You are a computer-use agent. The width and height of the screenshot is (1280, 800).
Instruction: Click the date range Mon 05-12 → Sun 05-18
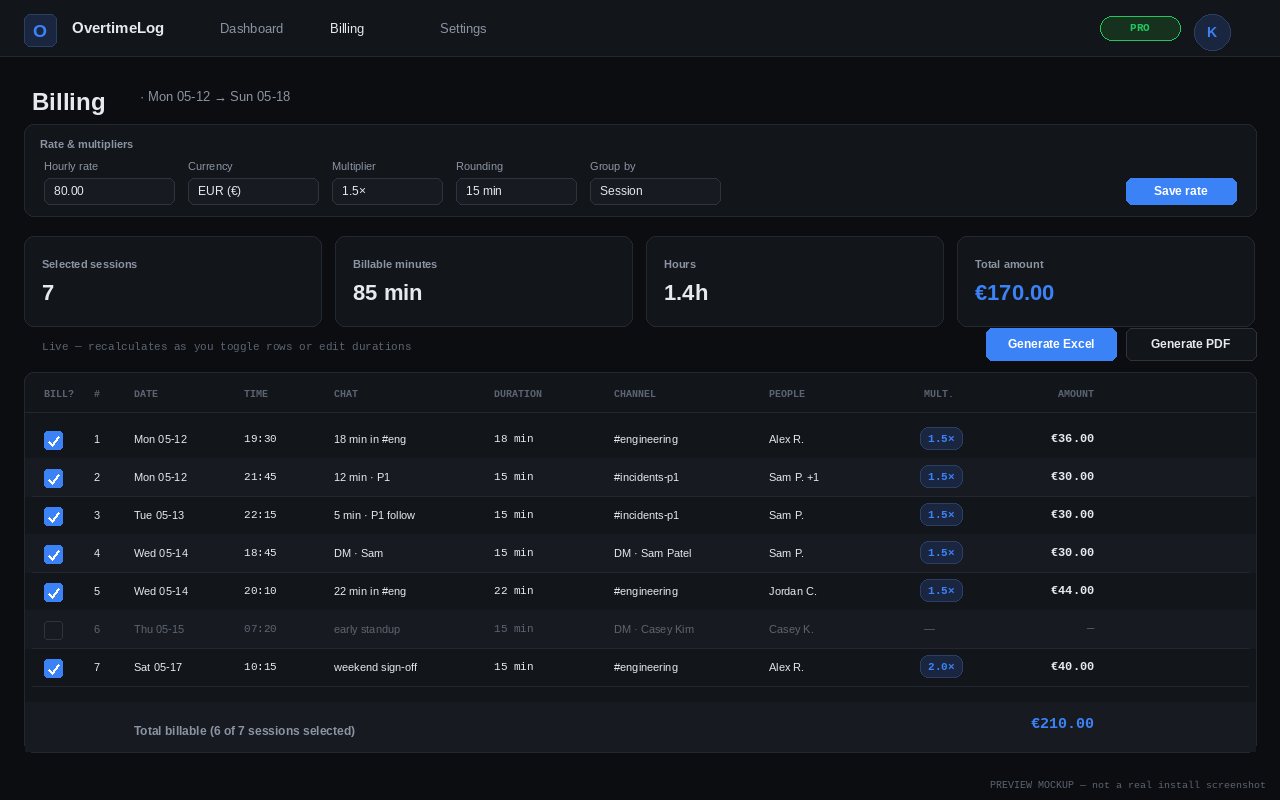[x=219, y=97]
